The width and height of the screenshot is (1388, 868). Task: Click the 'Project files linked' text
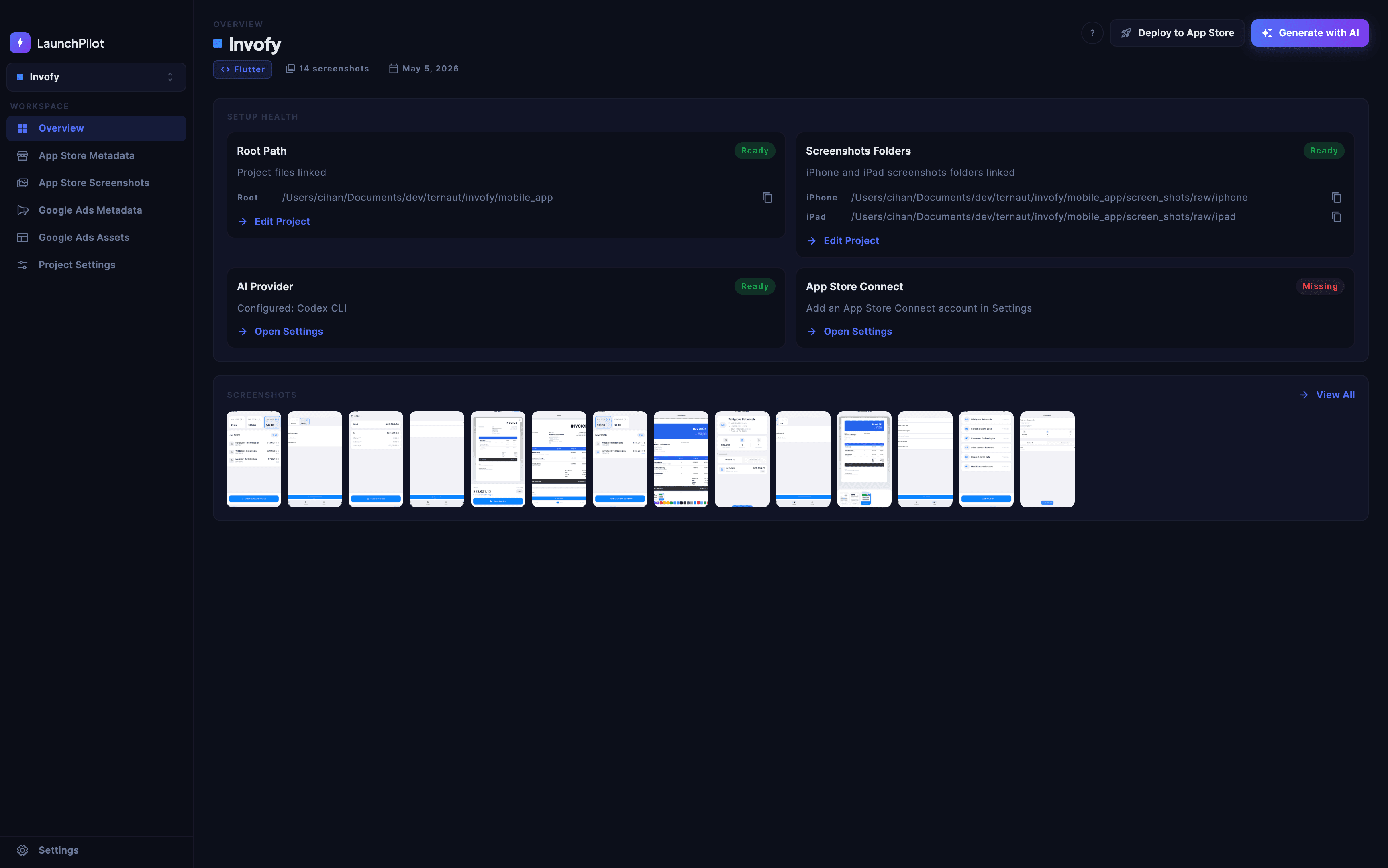tap(282, 172)
